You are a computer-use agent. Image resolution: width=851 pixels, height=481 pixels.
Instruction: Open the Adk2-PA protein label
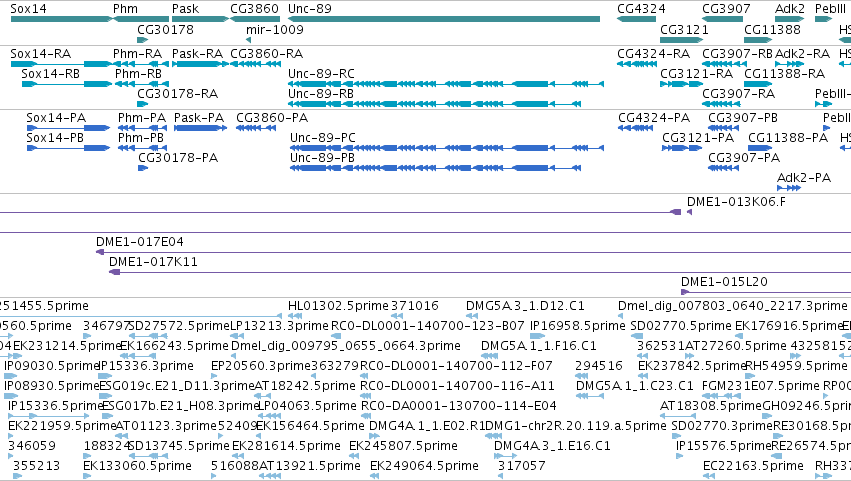(804, 178)
